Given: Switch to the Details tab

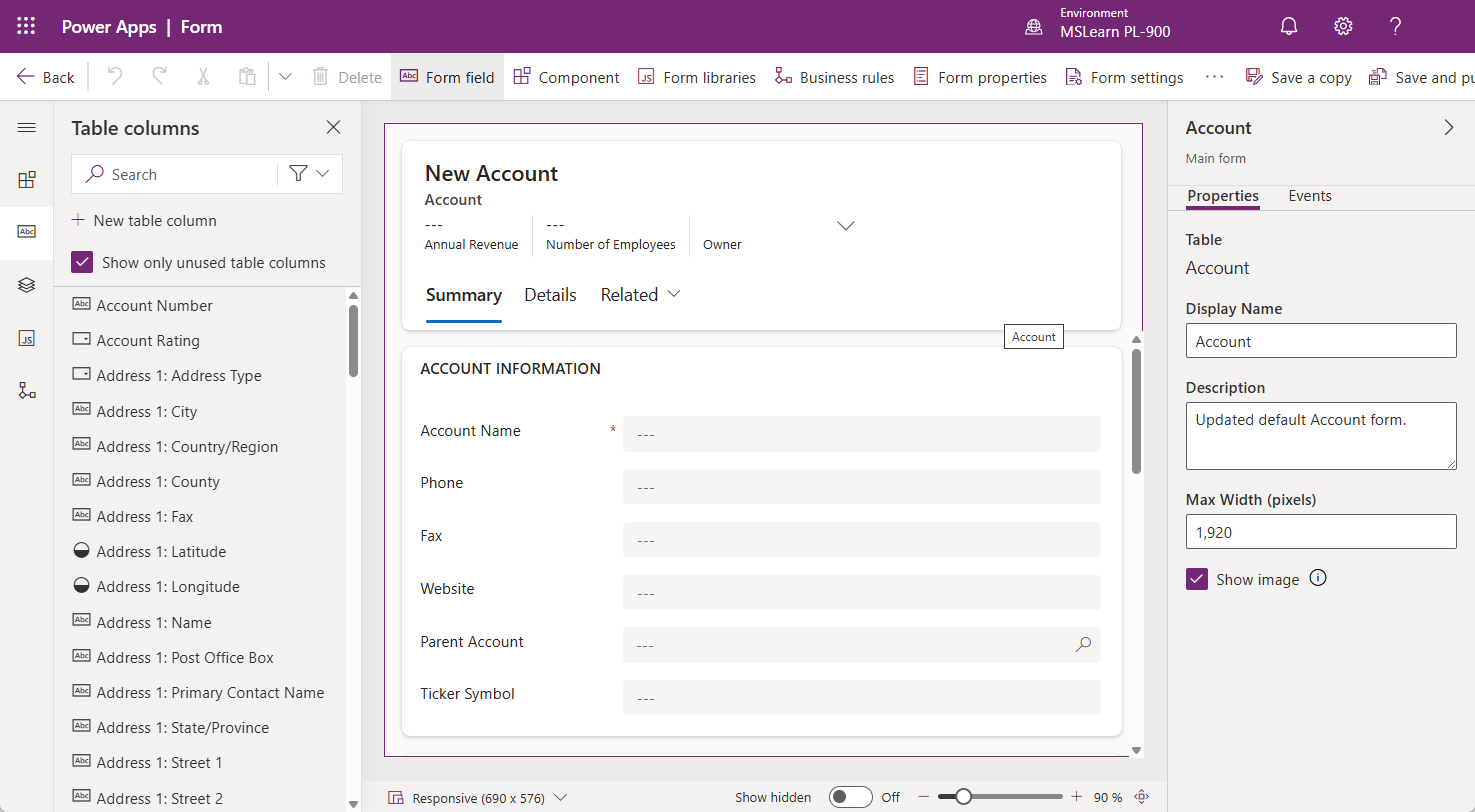Looking at the screenshot, I should (x=551, y=295).
